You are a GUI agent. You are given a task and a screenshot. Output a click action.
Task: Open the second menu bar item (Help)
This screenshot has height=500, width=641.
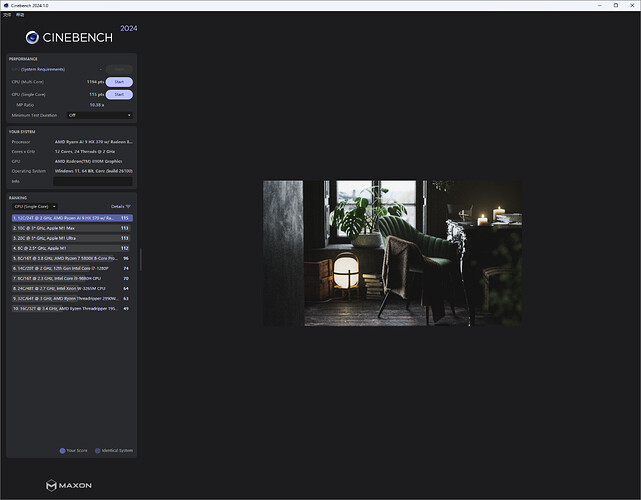click(19, 15)
